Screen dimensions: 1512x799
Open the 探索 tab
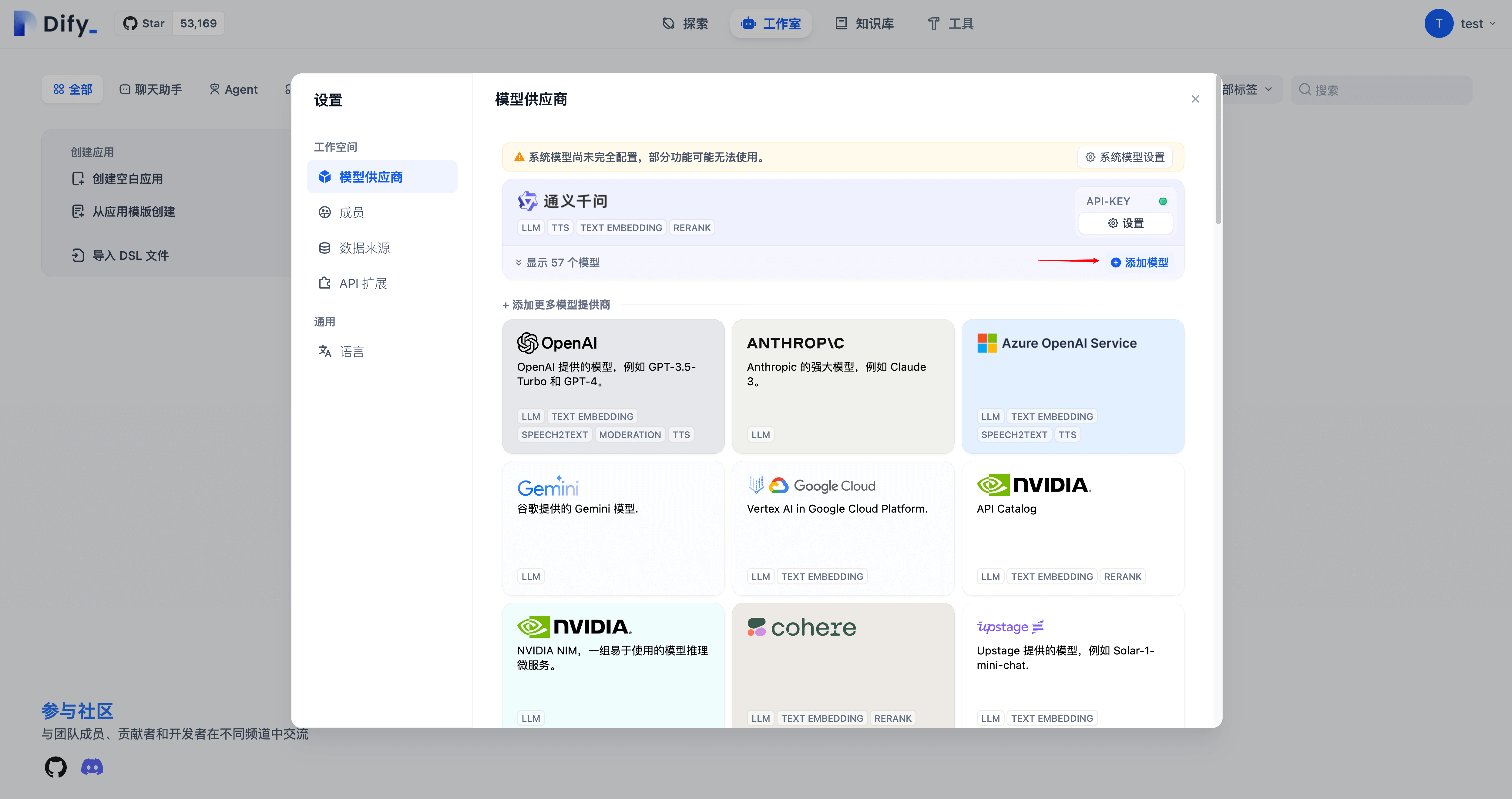[685, 23]
